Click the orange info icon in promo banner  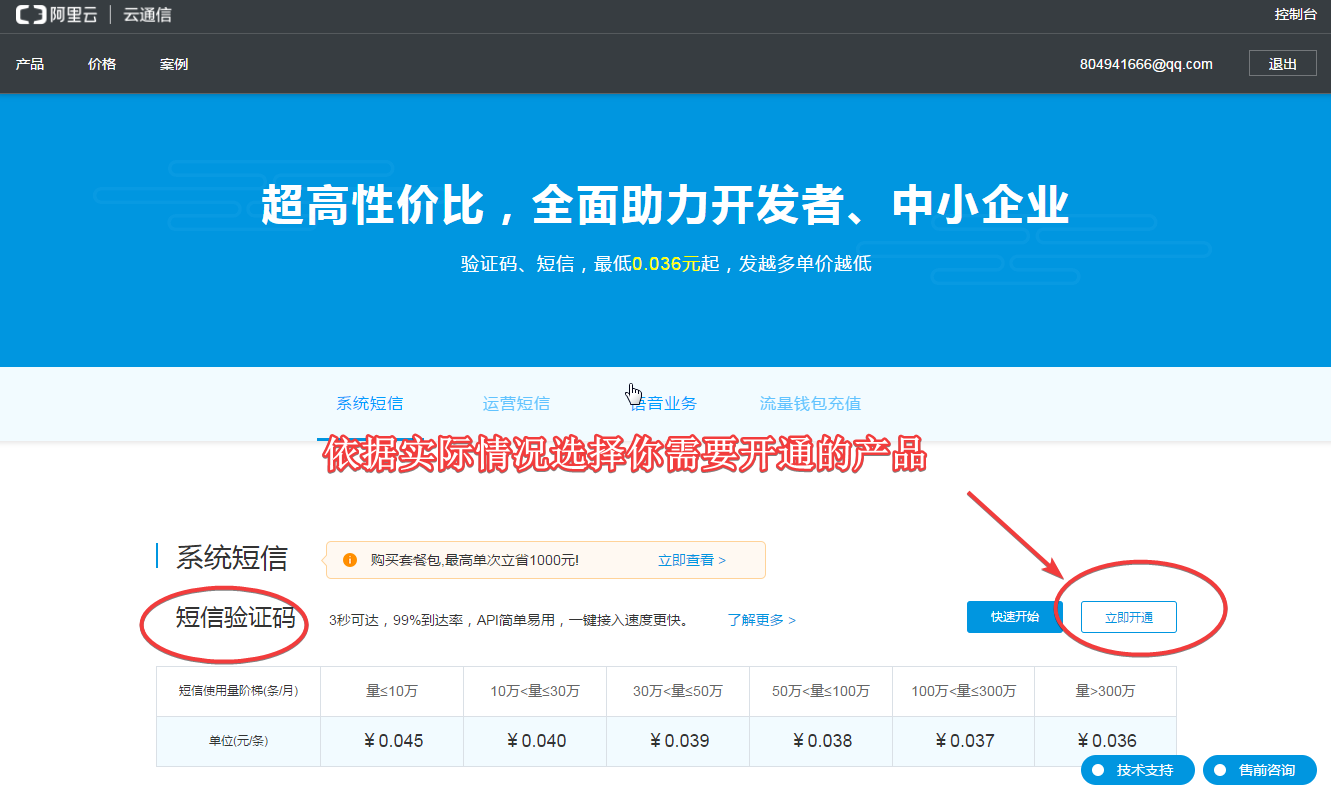point(350,560)
